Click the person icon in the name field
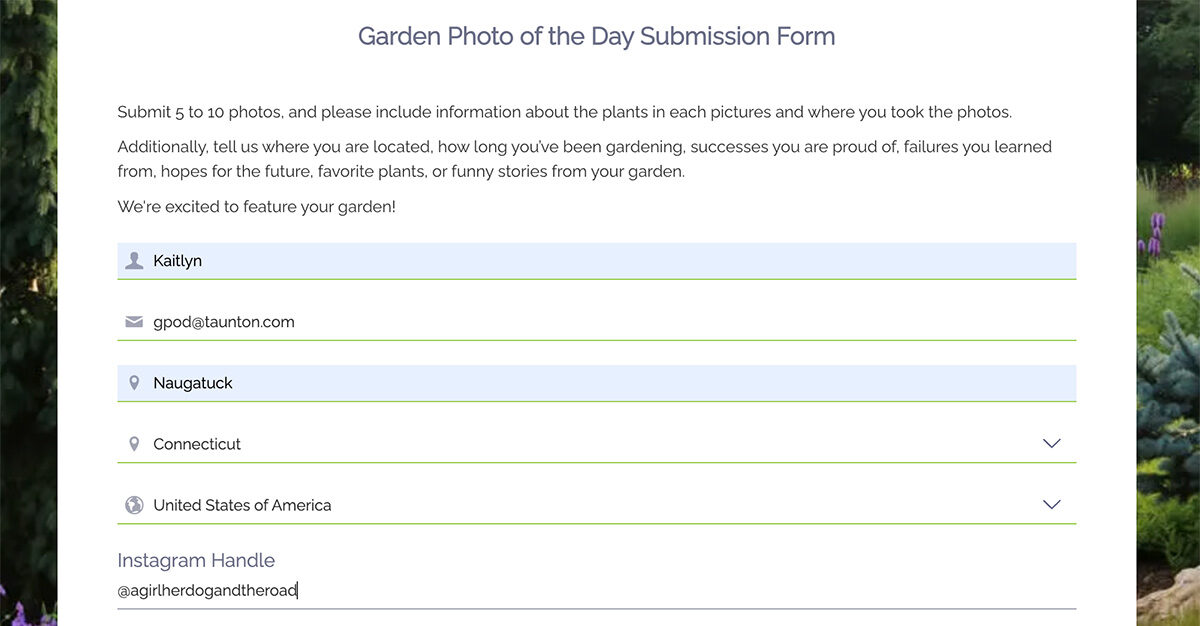This screenshot has height=626, width=1200. pos(134,261)
